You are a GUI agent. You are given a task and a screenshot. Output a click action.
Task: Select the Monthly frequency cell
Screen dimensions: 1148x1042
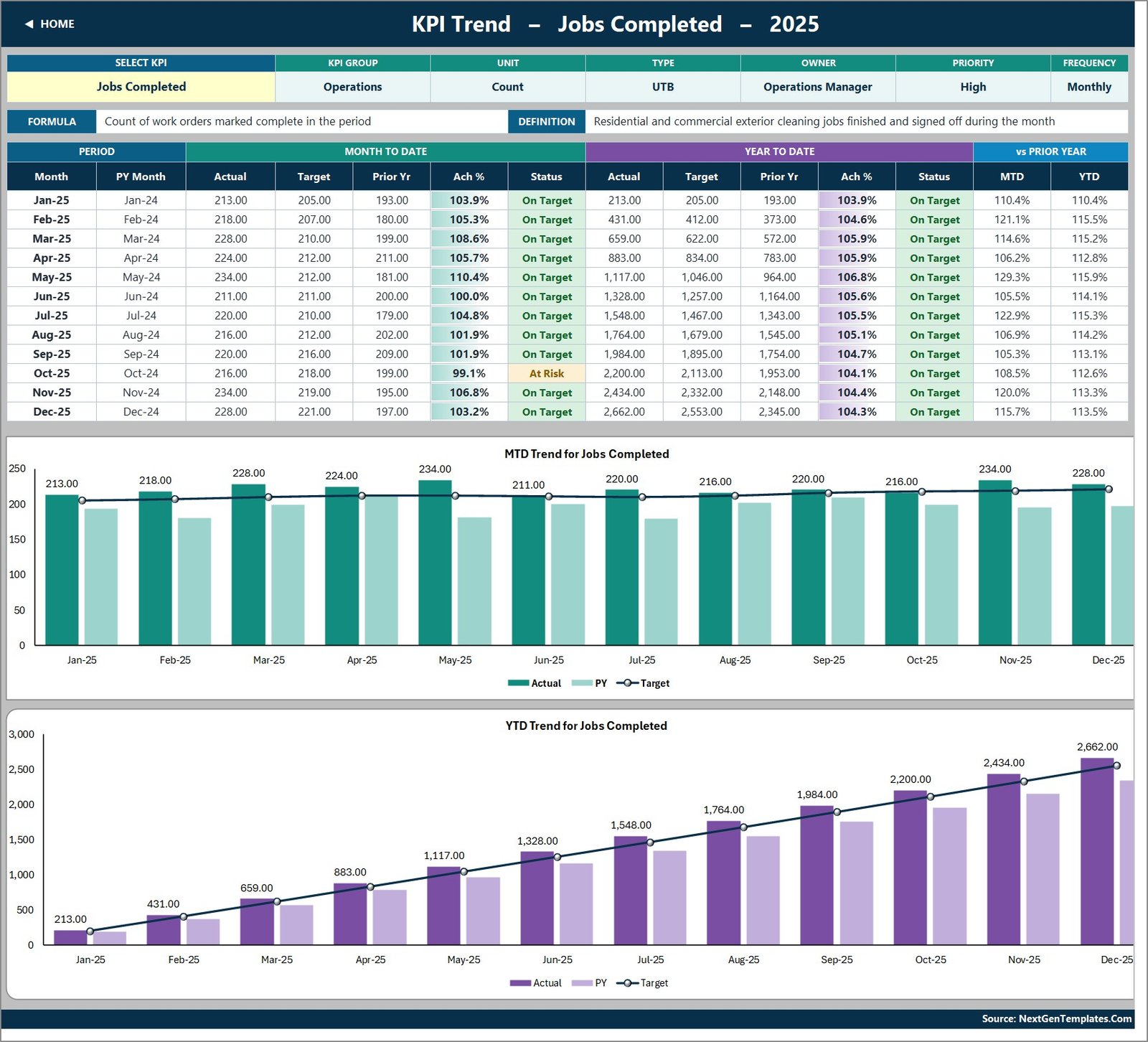click(x=1089, y=87)
